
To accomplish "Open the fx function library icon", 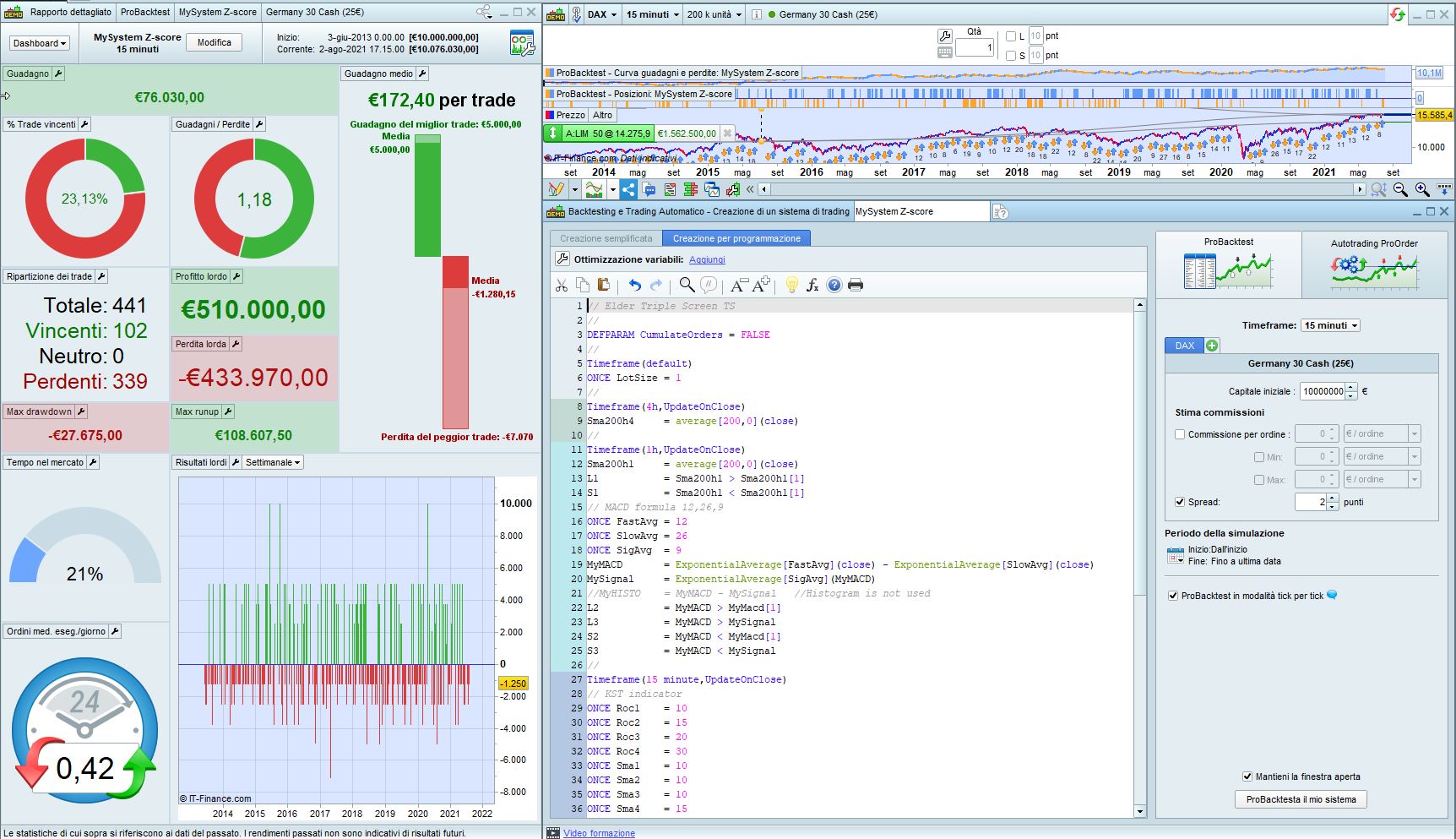I will (x=812, y=286).
